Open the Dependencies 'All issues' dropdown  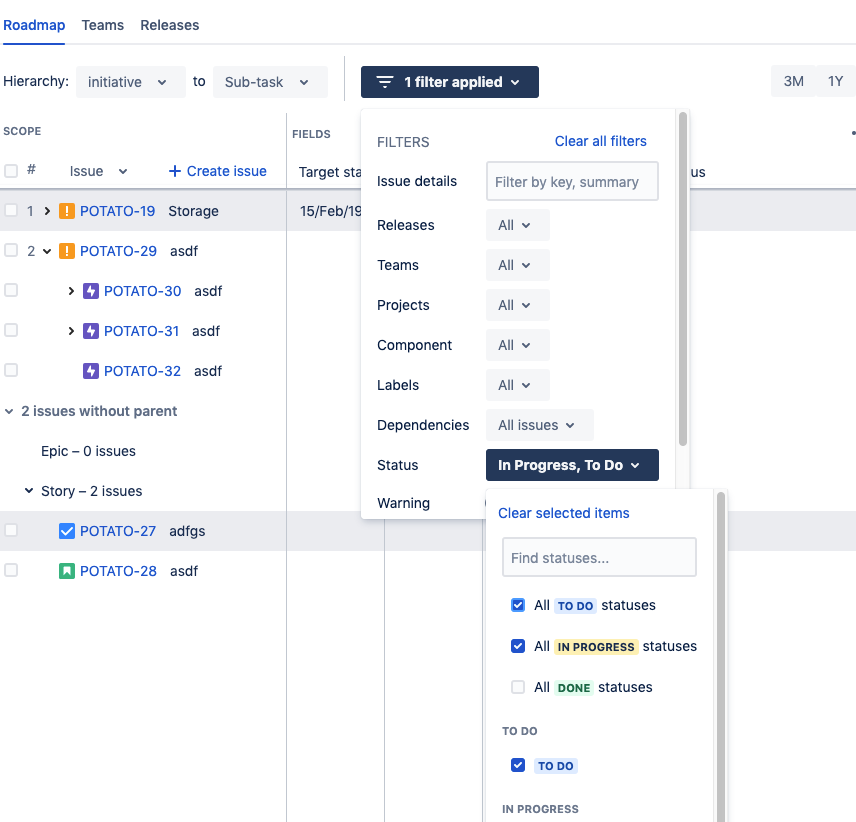tap(539, 425)
